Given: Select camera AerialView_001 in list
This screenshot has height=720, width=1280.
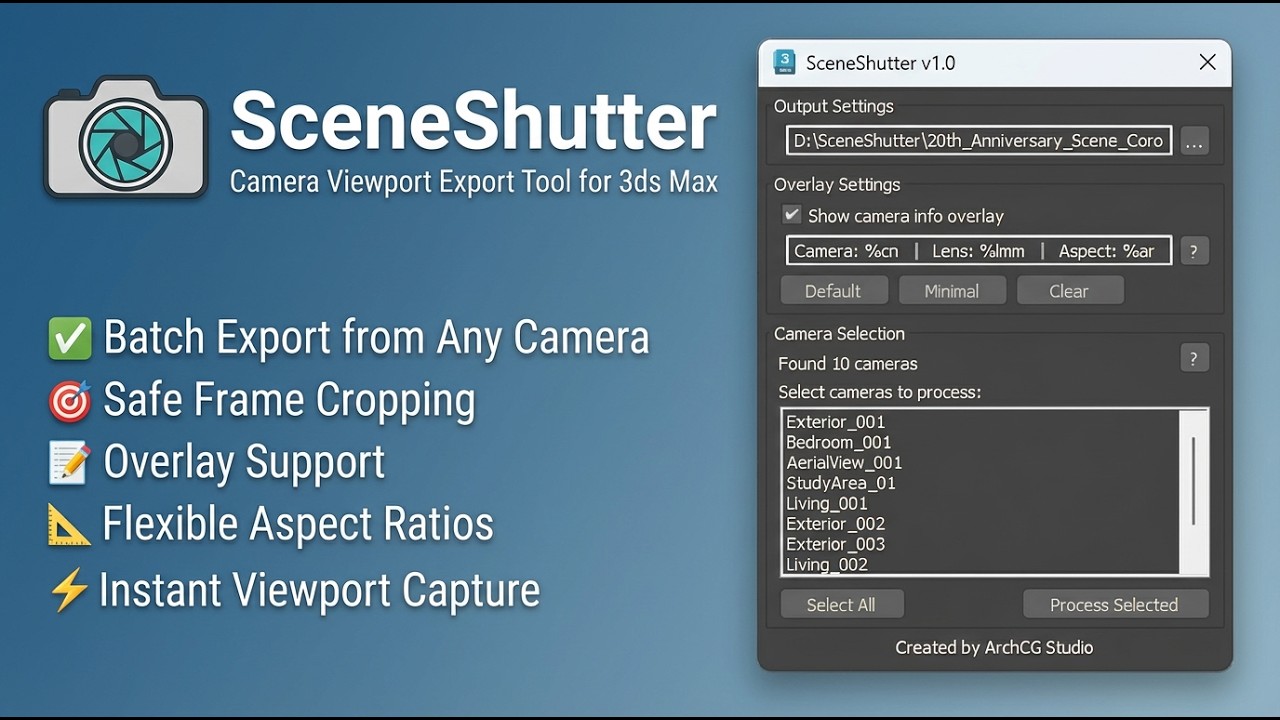Looking at the screenshot, I should click(x=979, y=463).
